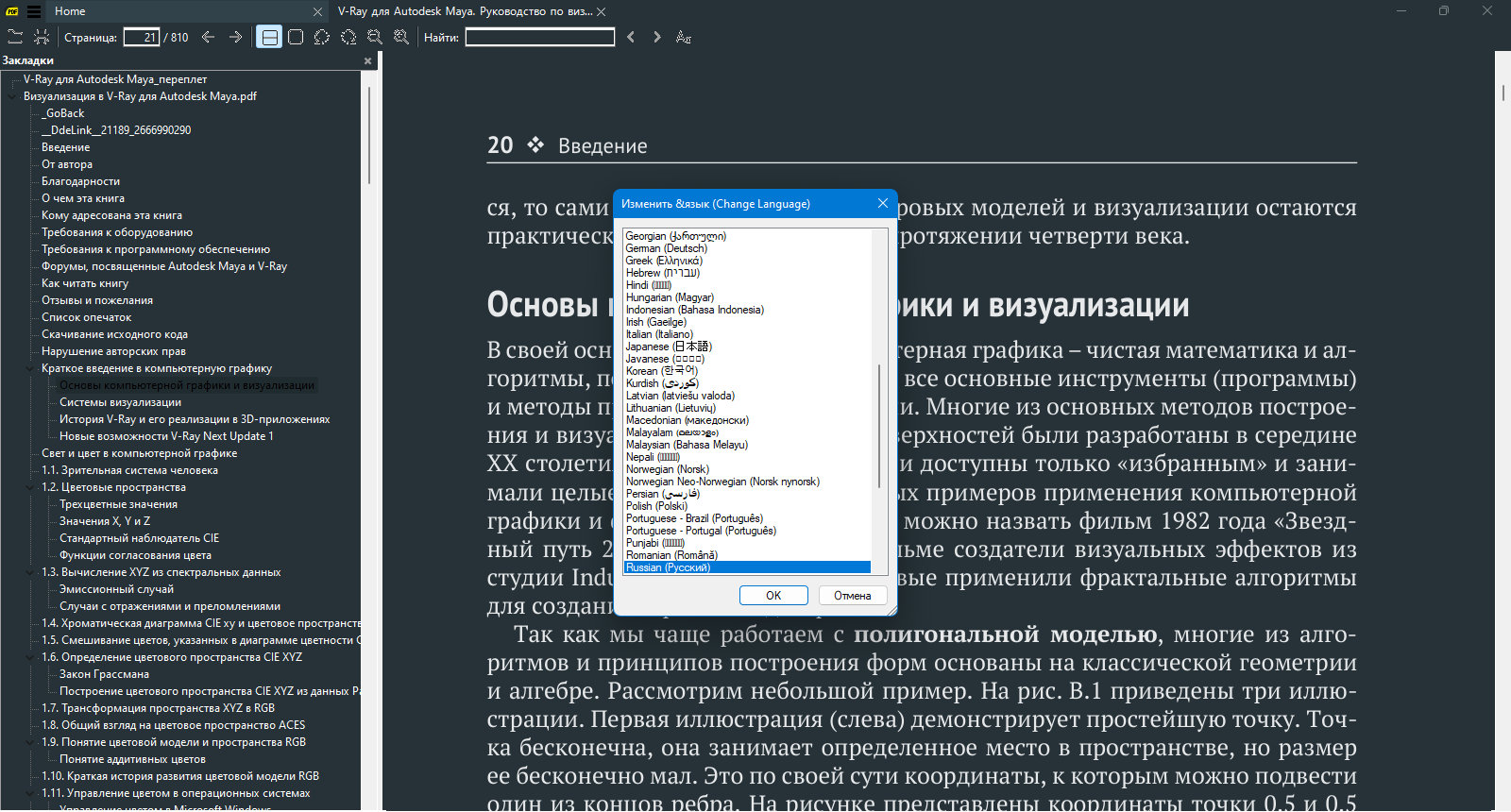
Task: Open bookmark Требования к оборудованию
Action: [x=116, y=232]
